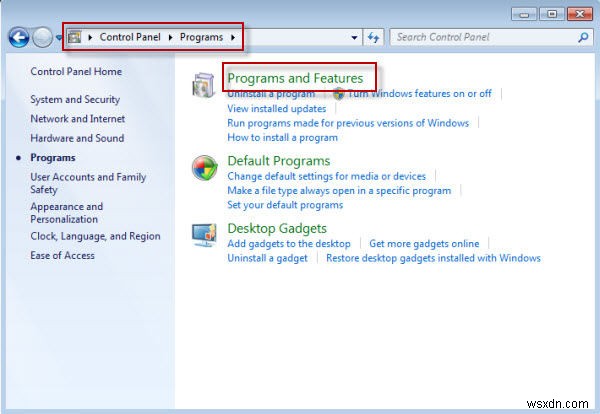
Task: Select Programs in the address breadcrumb
Action: tap(201, 37)
